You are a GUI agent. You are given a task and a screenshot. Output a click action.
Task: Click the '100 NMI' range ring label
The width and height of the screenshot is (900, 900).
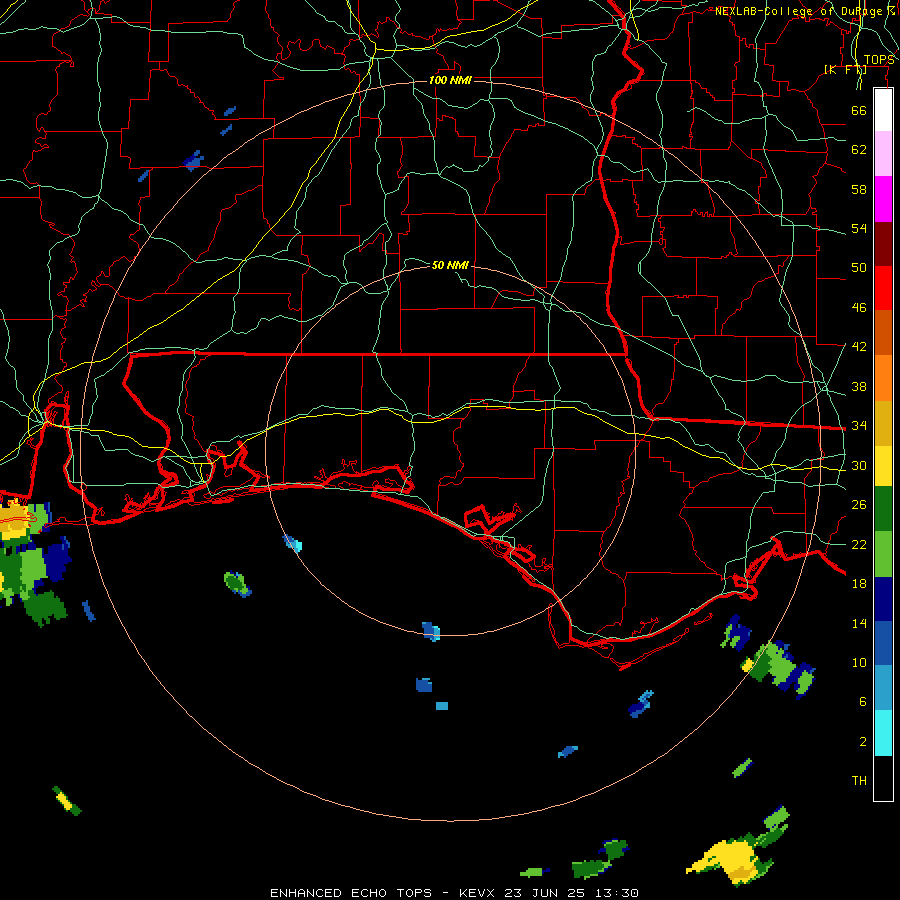tap(451, 80)
